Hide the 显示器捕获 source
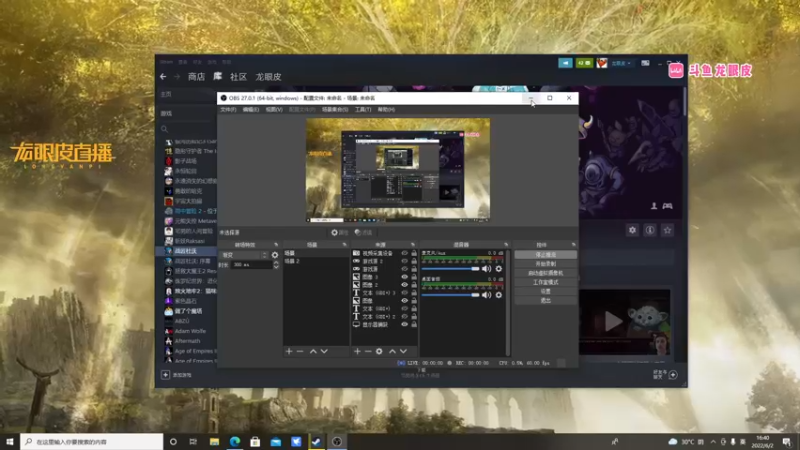Image resolution: width=800 pixels, height=450 pixels. (x=405, y=324)
